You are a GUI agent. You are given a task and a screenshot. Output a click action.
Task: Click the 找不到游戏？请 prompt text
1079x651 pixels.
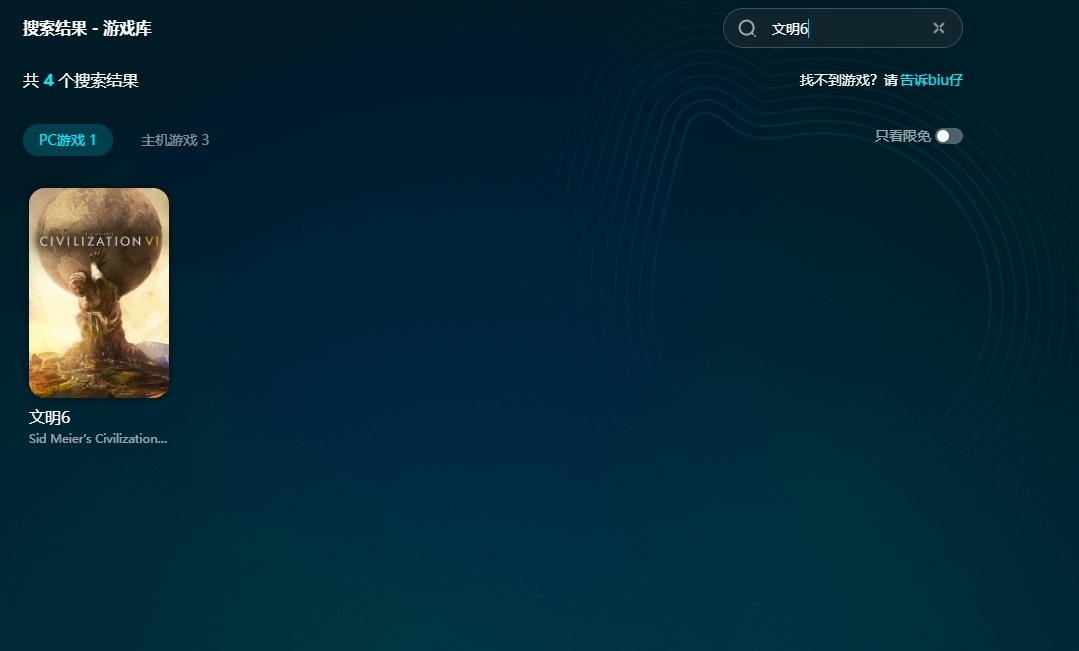pos(848,80)
